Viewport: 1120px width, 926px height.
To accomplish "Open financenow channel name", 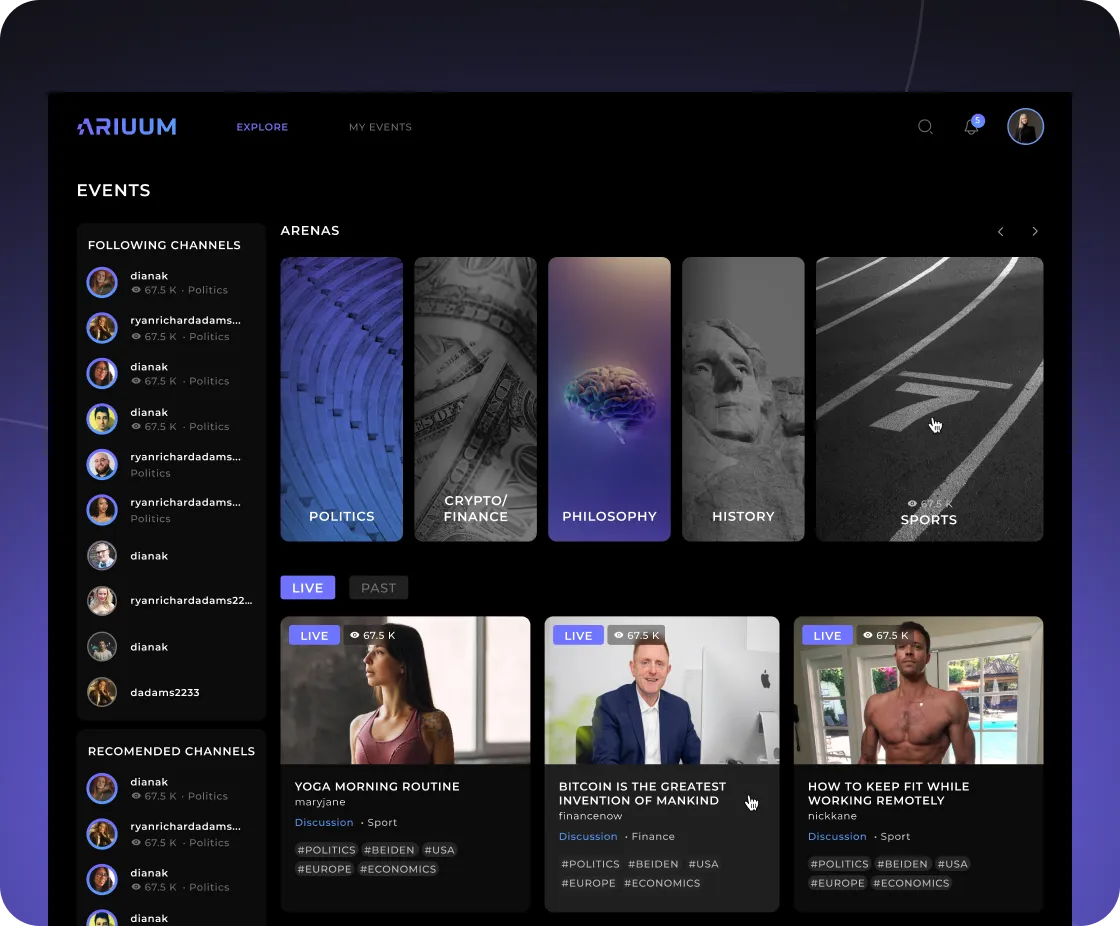I will tap(591, 816).
